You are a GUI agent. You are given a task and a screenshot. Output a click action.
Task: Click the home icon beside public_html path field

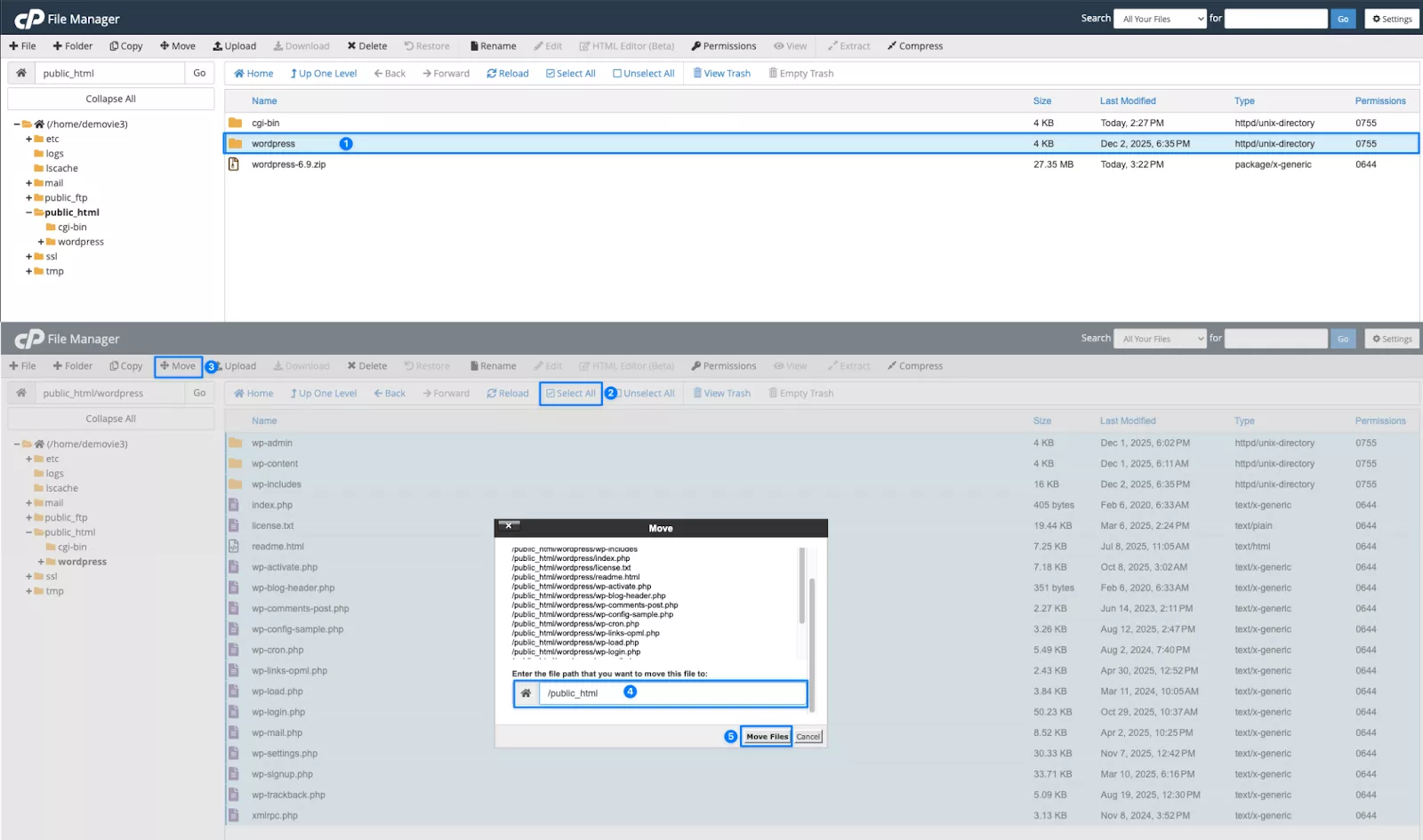pyautogui.click(x=21, y=73)
